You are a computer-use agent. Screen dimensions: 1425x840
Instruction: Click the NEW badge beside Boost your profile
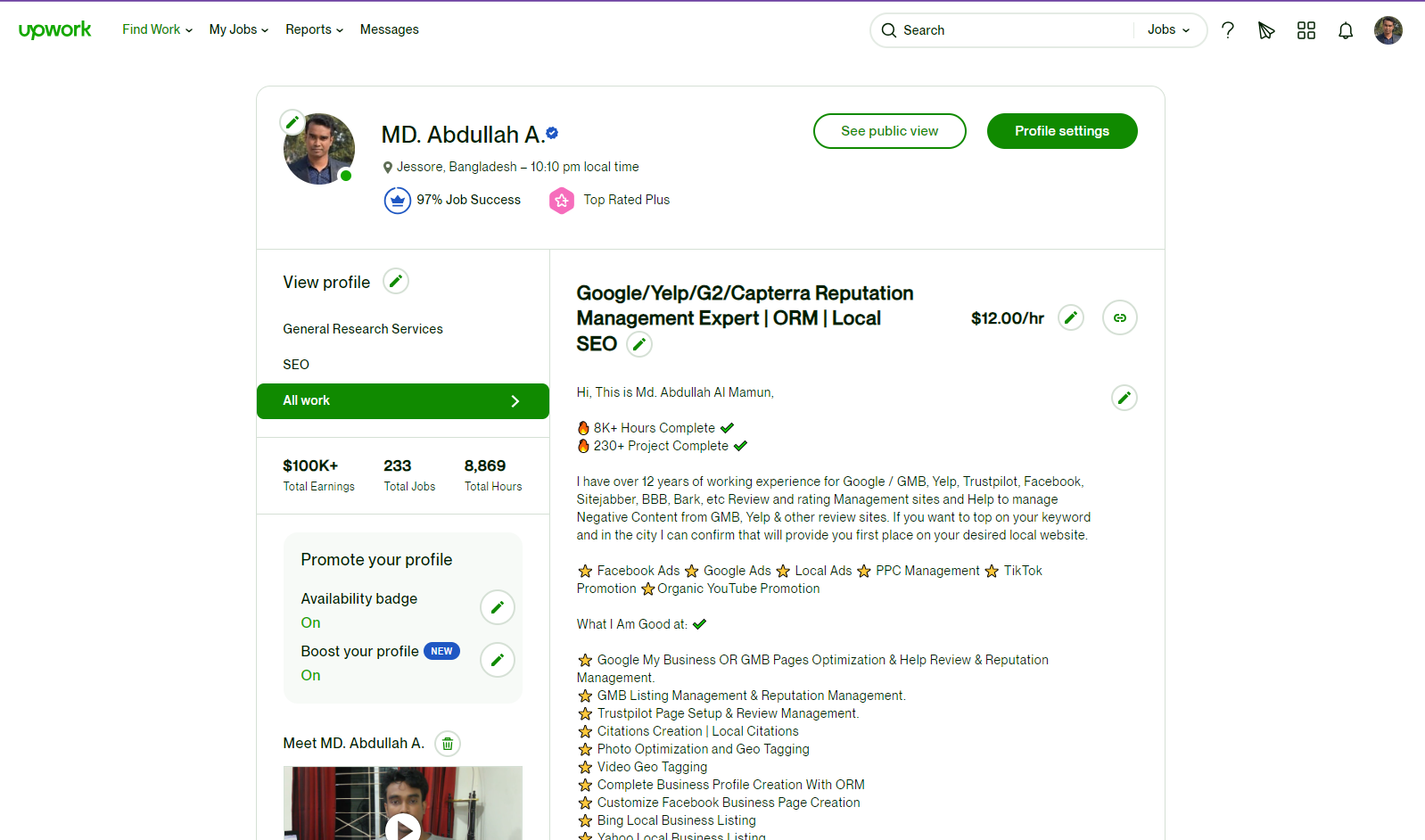click(441, 651)
